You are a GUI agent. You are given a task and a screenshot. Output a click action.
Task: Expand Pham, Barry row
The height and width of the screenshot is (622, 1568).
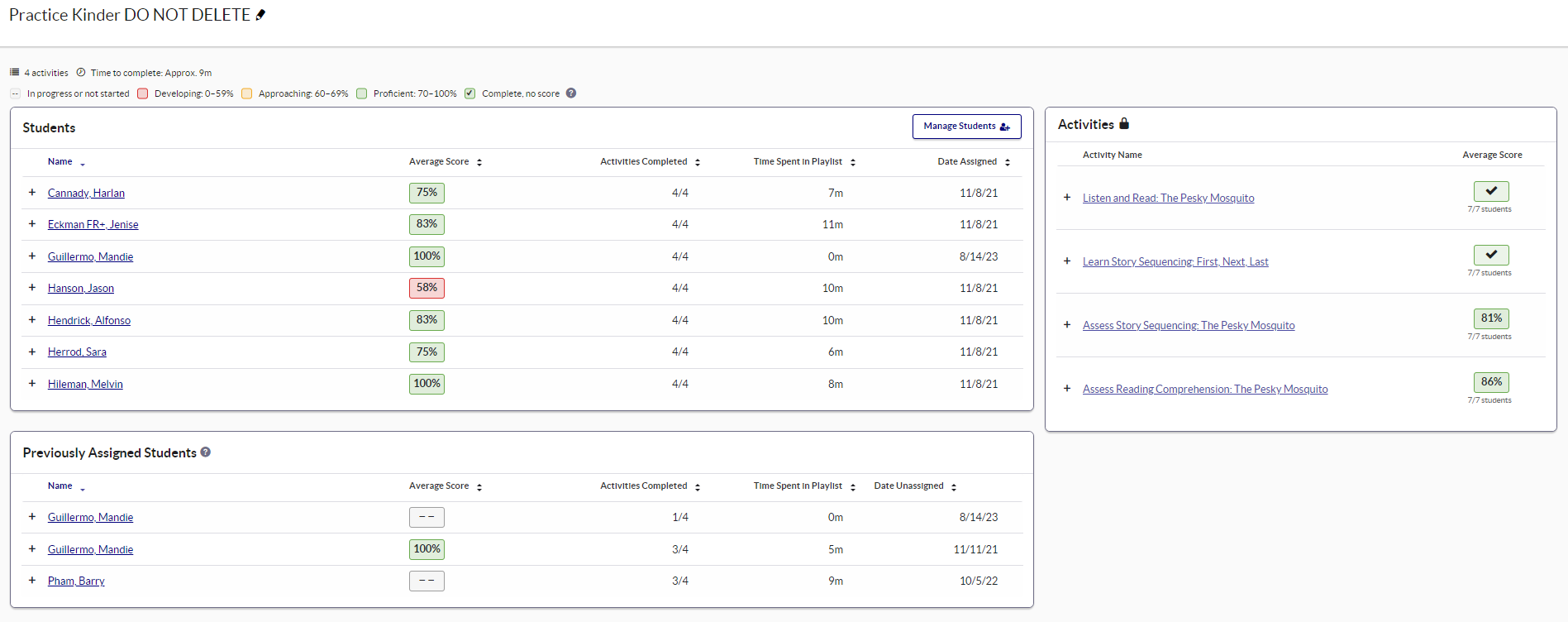pyautogui.click(x=32, y=580)
